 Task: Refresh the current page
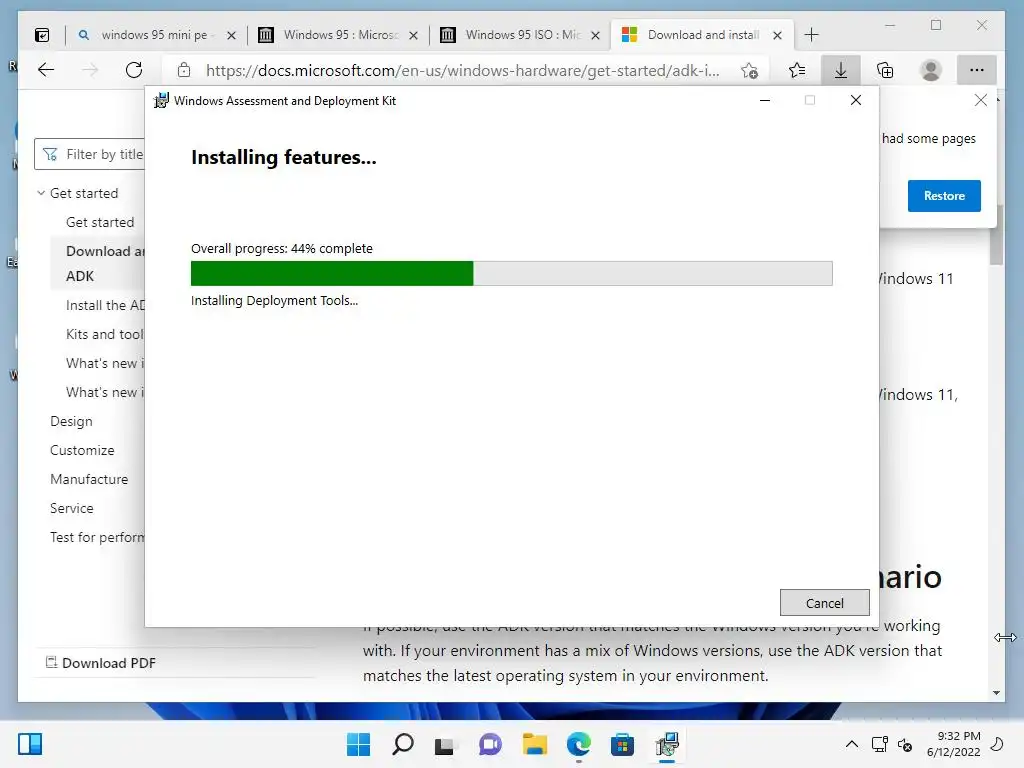[134, 70]
